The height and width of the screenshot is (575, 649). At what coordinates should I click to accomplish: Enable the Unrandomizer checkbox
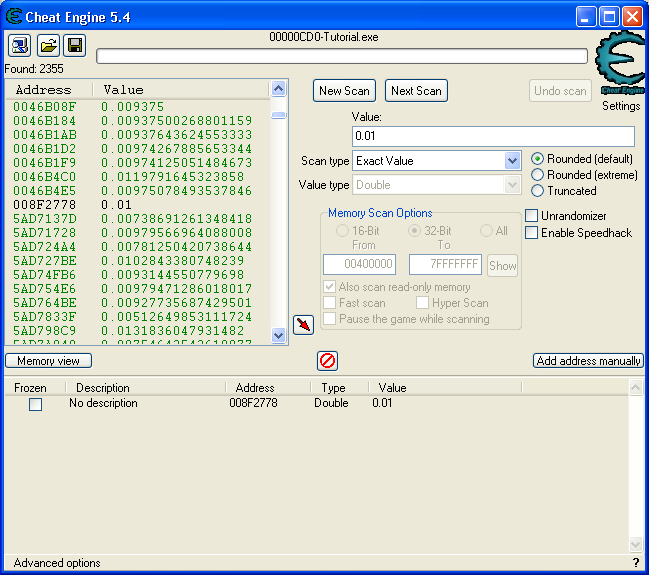click(532, 216)
